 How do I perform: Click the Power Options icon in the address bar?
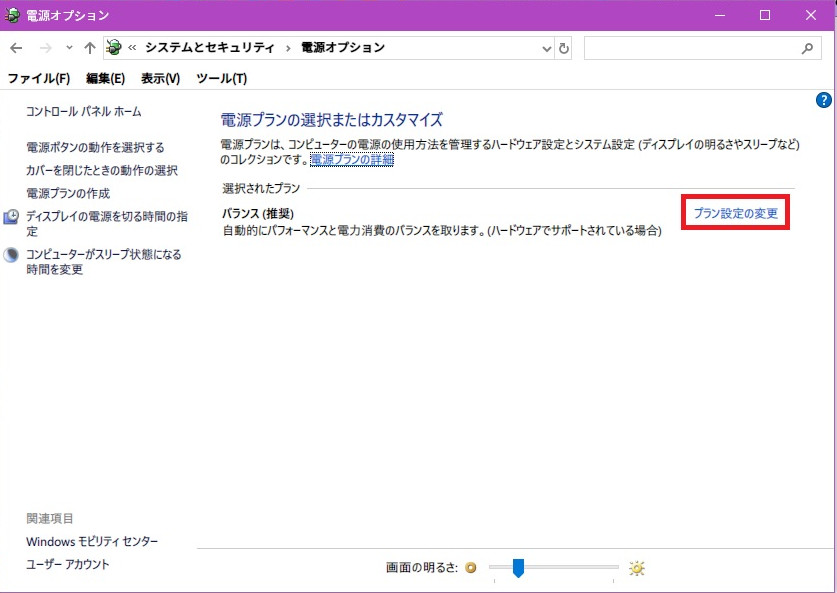[x=111, y=47]
